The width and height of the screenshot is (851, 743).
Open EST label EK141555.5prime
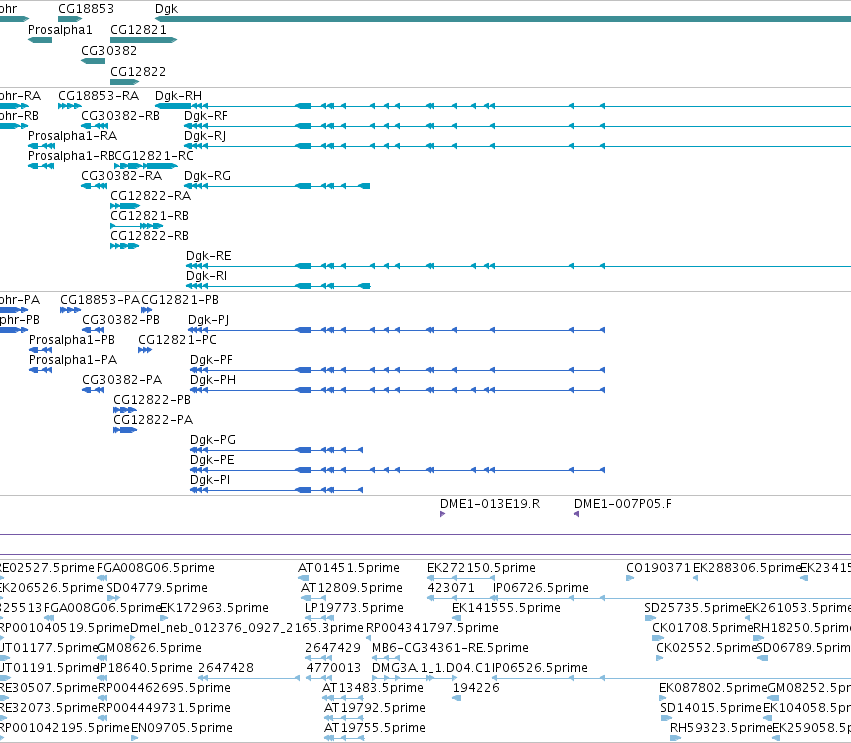[506, 608]
